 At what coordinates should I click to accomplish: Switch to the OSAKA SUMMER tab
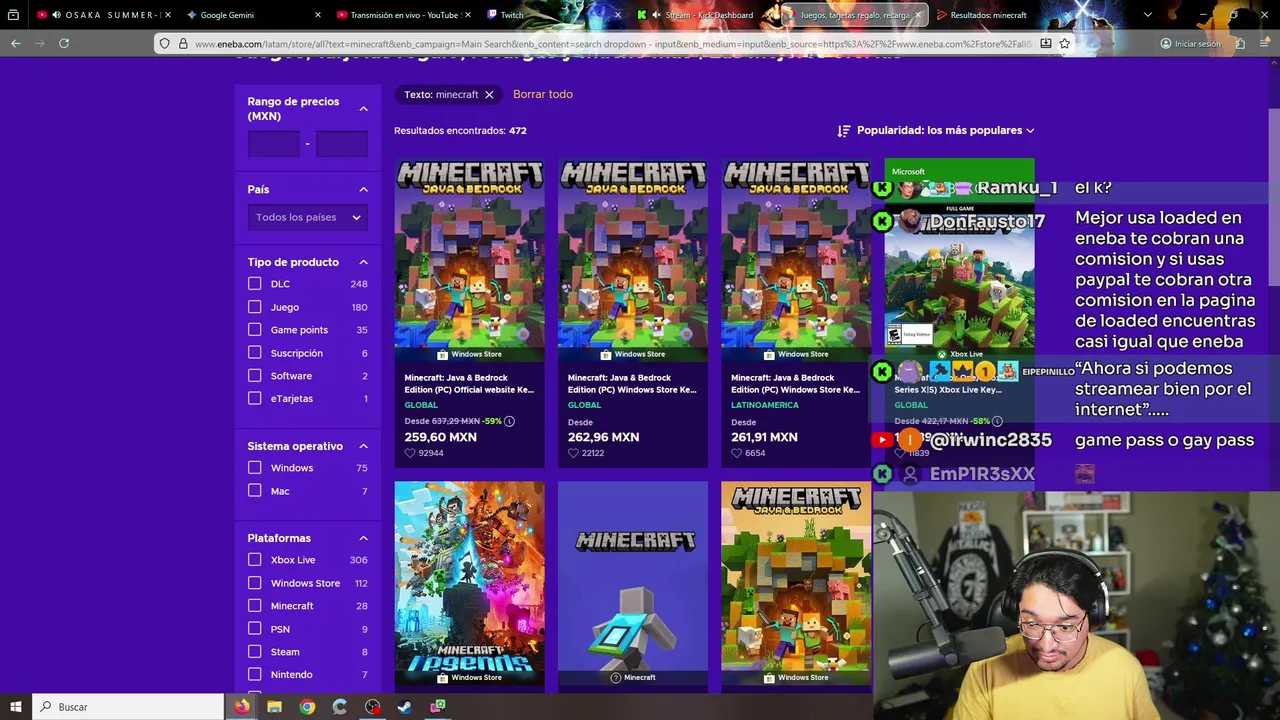click(x=103, y=15)
